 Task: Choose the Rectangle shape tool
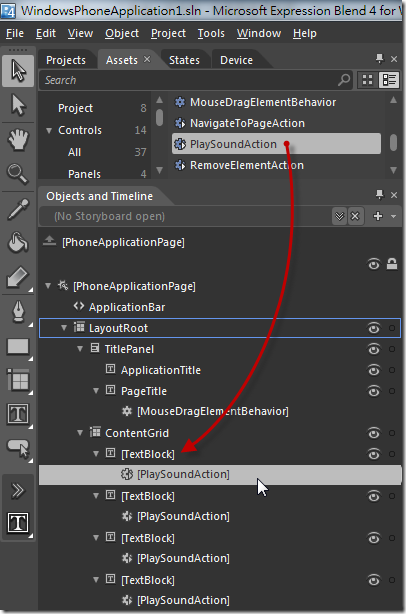pyautogui.click(x=18, y=347)
